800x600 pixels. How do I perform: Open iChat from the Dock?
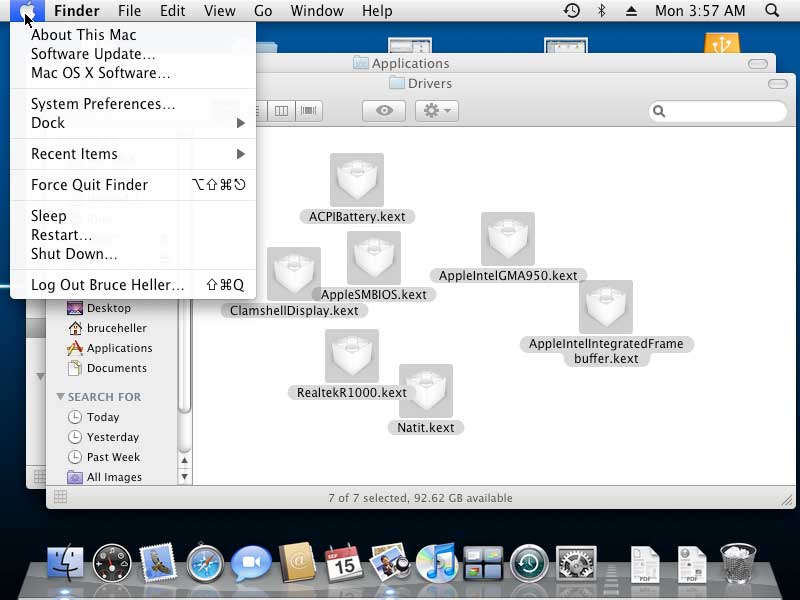[x=251, y=562]
